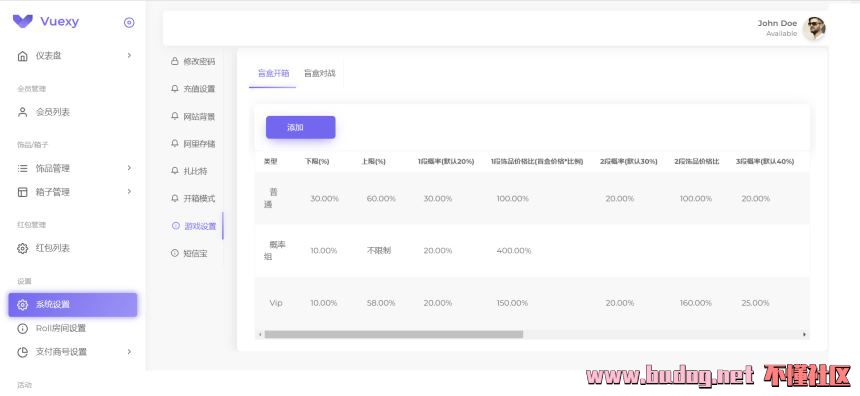Screen dimensions: 860x396
Task: Select 游戏设置 settings label
Action: [200, 226]
